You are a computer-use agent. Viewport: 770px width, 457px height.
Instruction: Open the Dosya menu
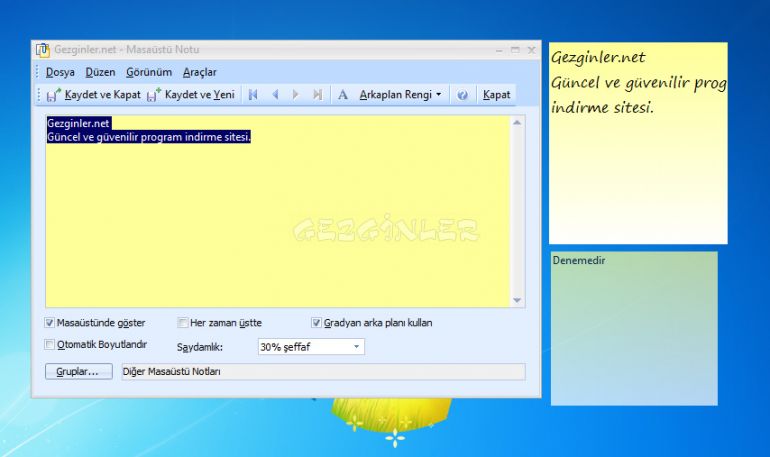point(60,72)
